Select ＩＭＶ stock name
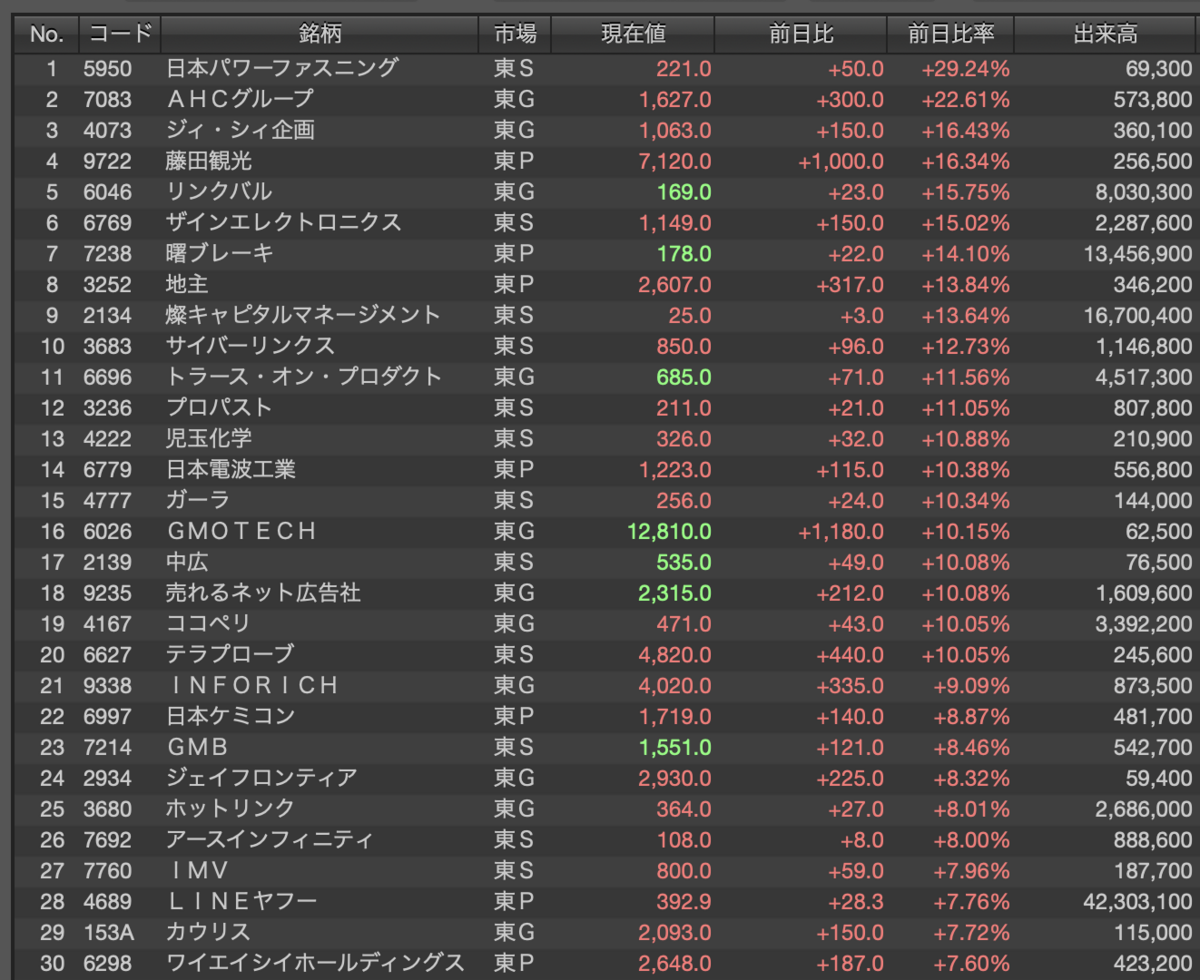This screenshot has width=1200, height=980. tap(198, 870)
